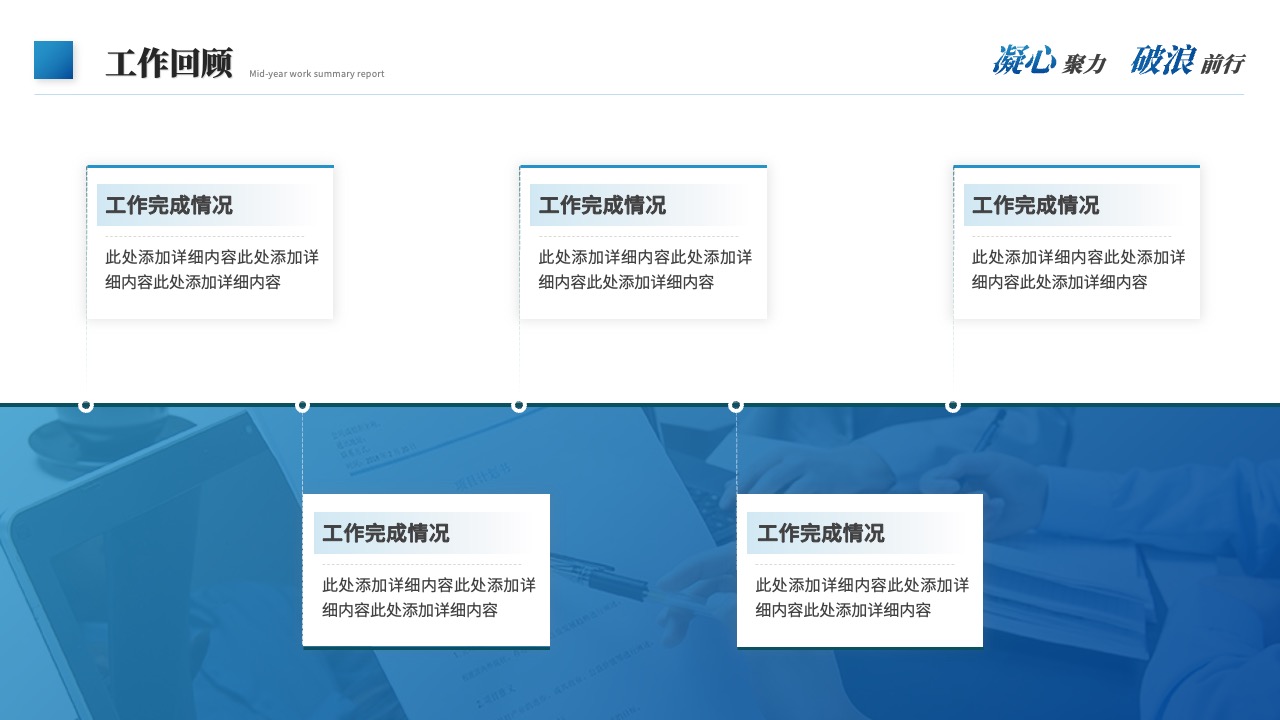Select the body text in lower-right card
Screen dimensions: 1280x720
(862, 598)
